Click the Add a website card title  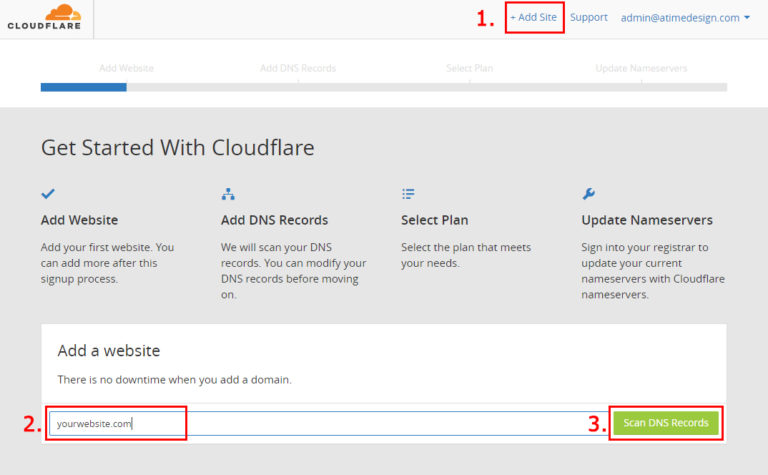(x=109, y=351)
